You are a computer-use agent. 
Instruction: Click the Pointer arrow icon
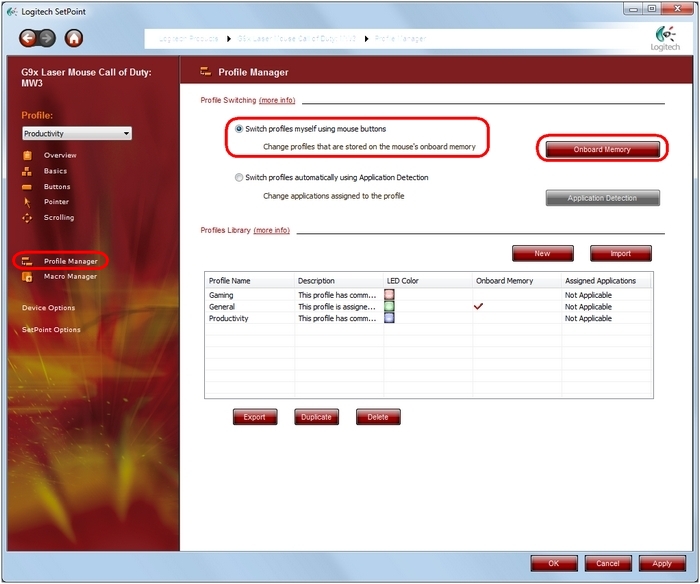pos(27,202)
